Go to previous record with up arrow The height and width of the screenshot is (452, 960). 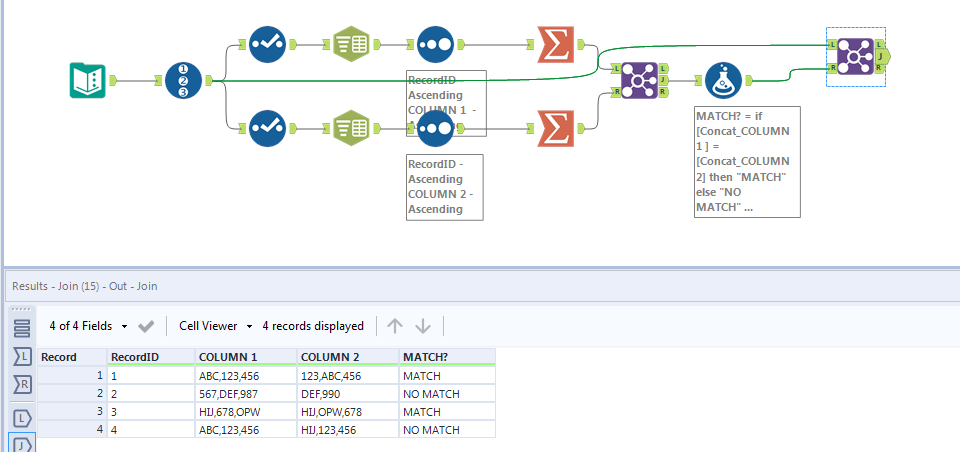395,326
